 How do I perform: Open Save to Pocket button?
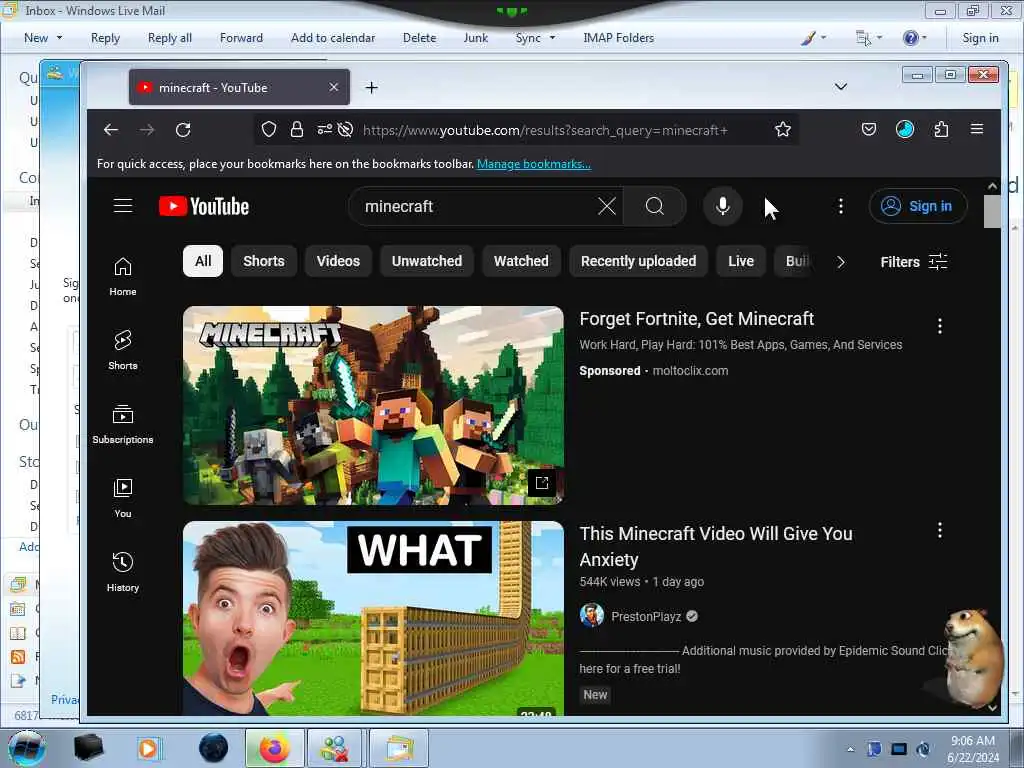pos(869,129)
